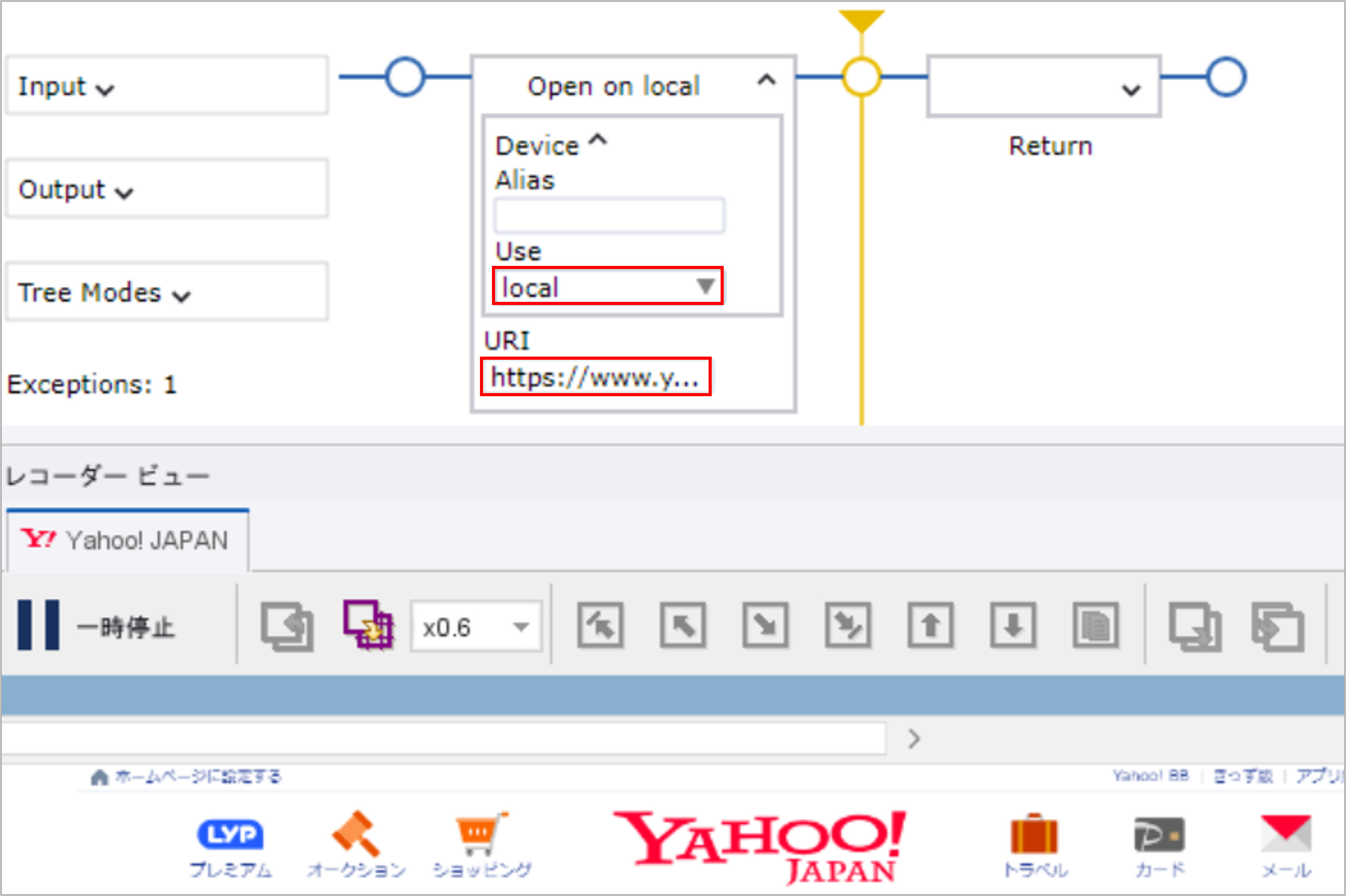The width and height of the screenshot is (1346, 896).
Task: Click the down arrow navigation icon
Action: coord(1012,625)
